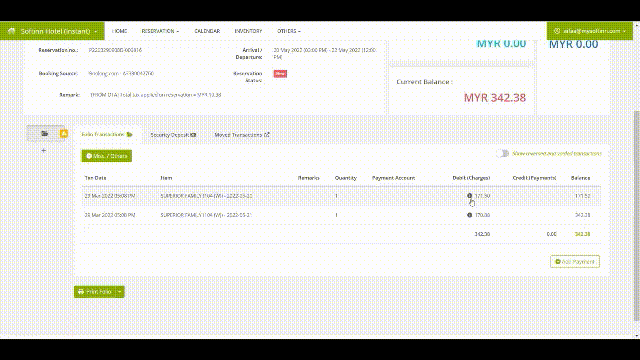640x360 pixels.
Task: Expand the user account dropdown
Action: pos(624,31)
